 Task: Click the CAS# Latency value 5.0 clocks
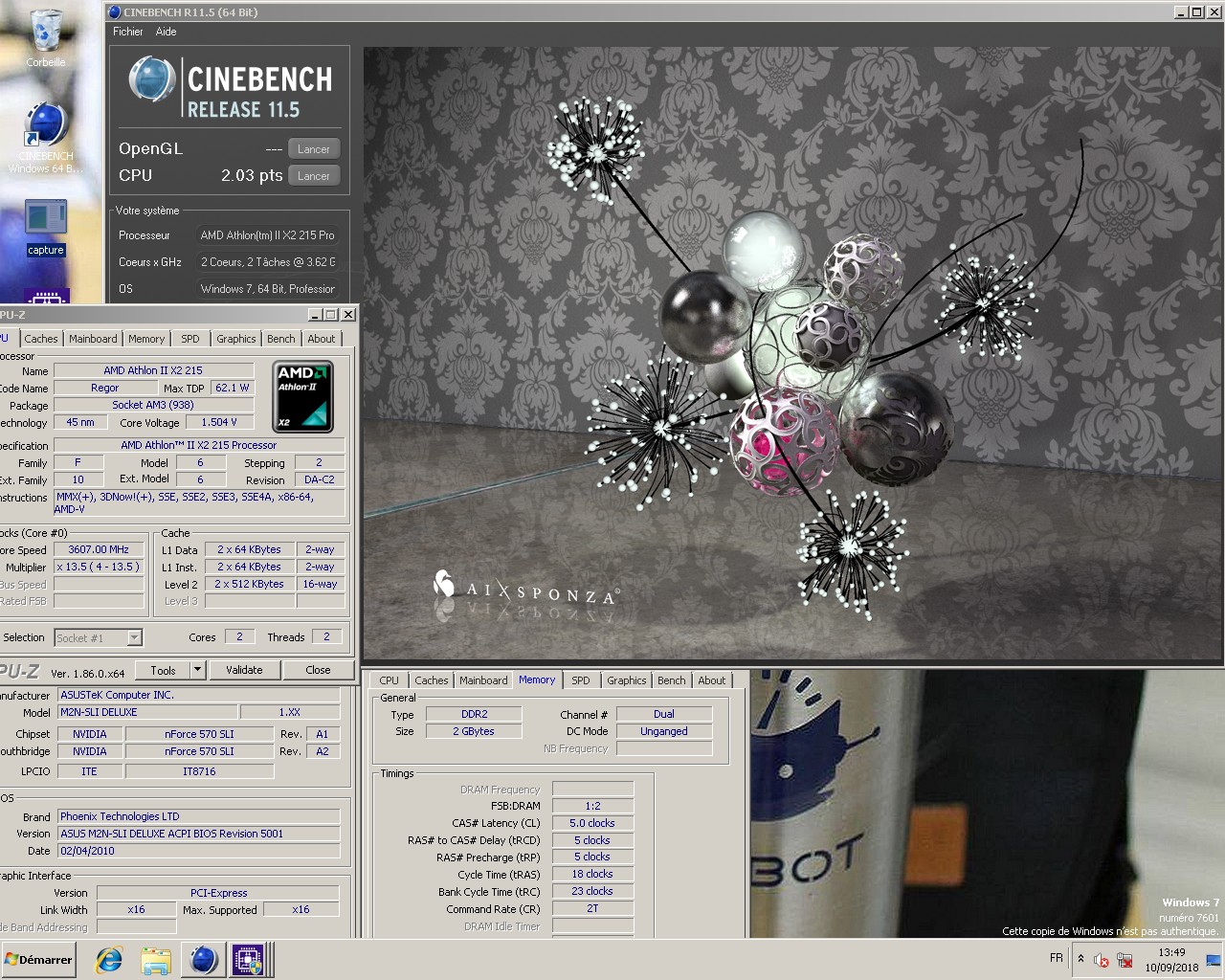(592, 823)
